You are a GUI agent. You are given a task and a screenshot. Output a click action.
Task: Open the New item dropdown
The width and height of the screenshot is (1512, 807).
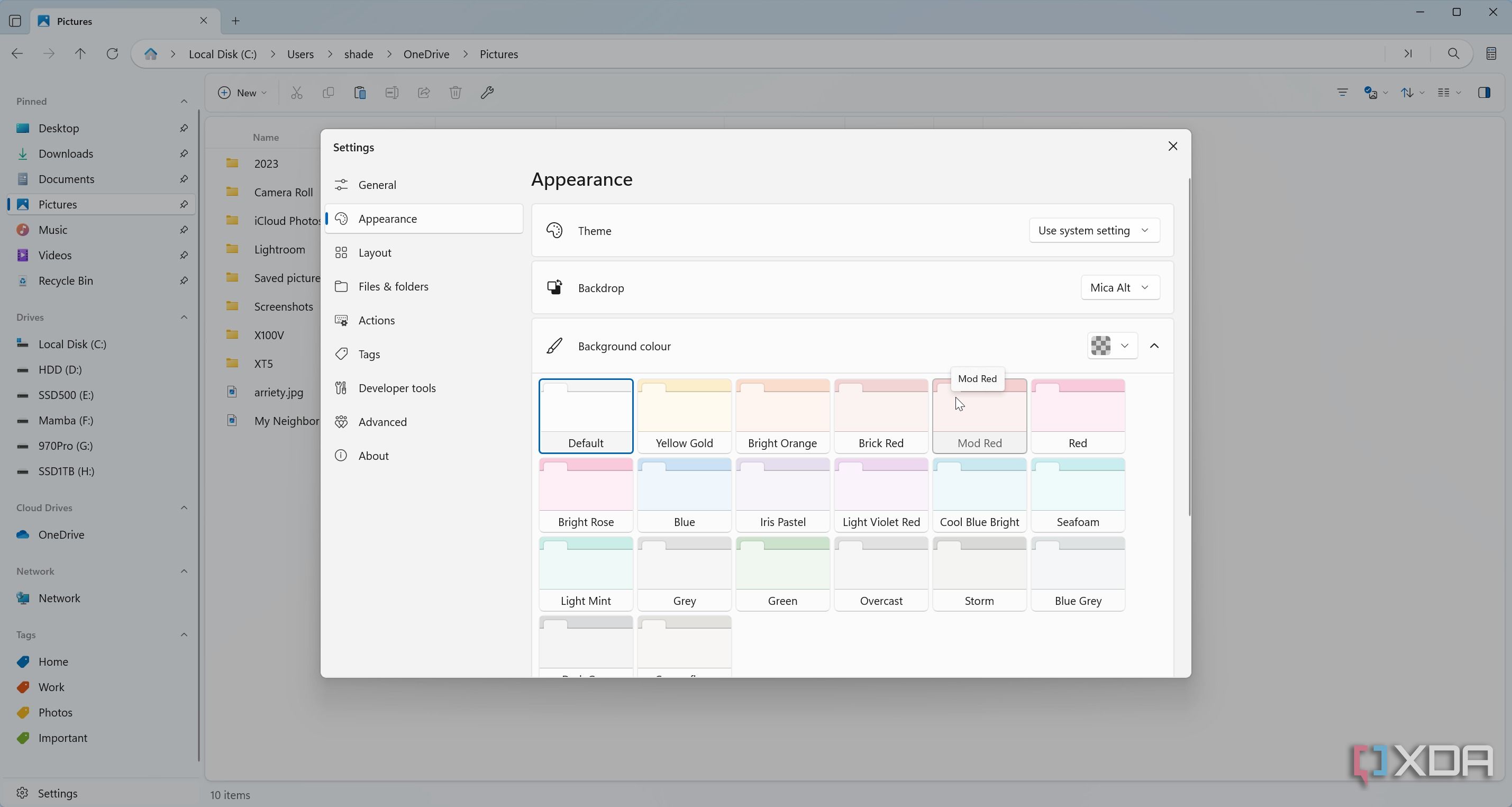(242, 93)
